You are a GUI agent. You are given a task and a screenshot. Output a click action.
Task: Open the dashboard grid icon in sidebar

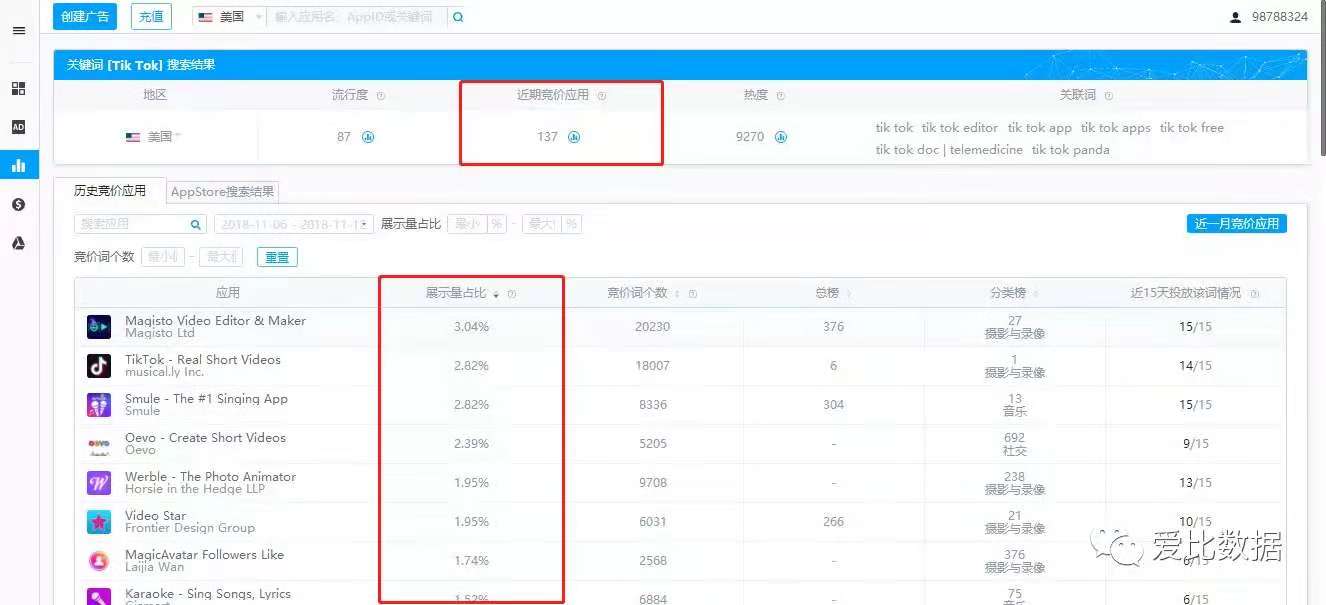pyautogui.click(x=18, y=89)
